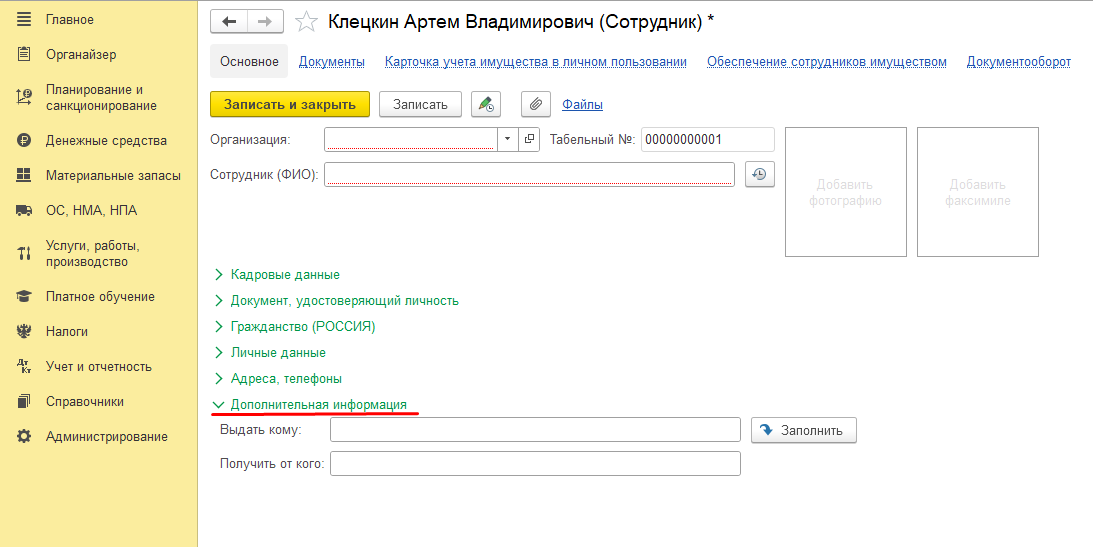Screen dimensions: 1093x547
Task: Click the Платное обучение graduation cap icon
Action: [x=24, y=296]
